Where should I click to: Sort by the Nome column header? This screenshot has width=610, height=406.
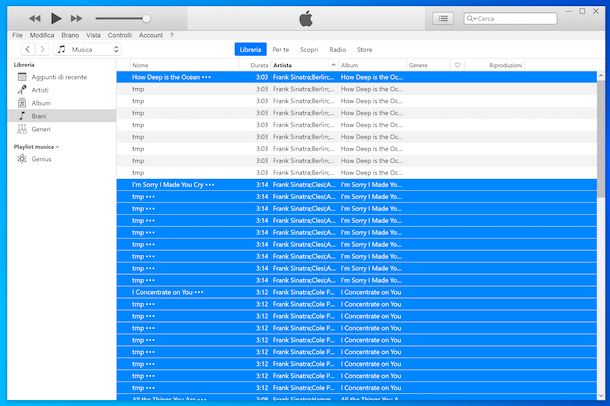coord(184,65)
